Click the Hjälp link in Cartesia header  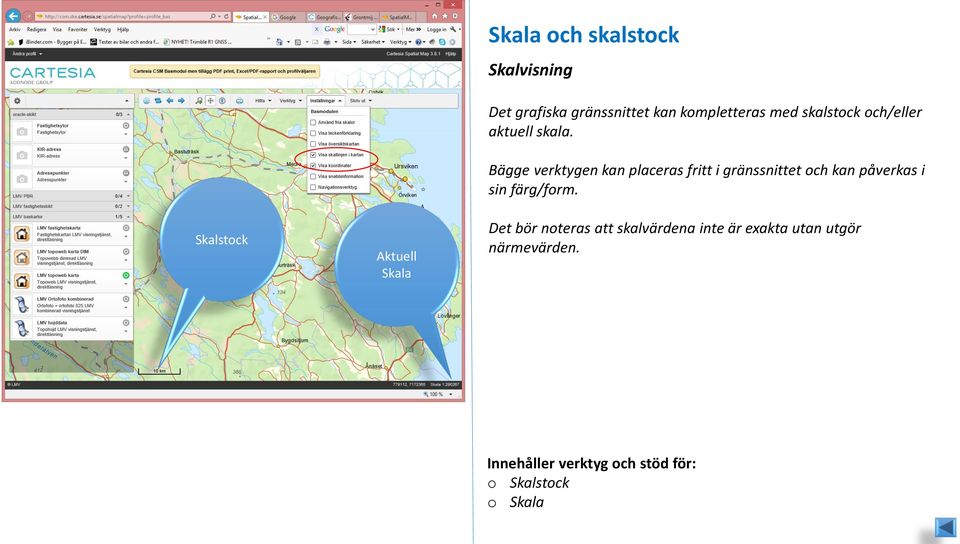pos(451,54)
